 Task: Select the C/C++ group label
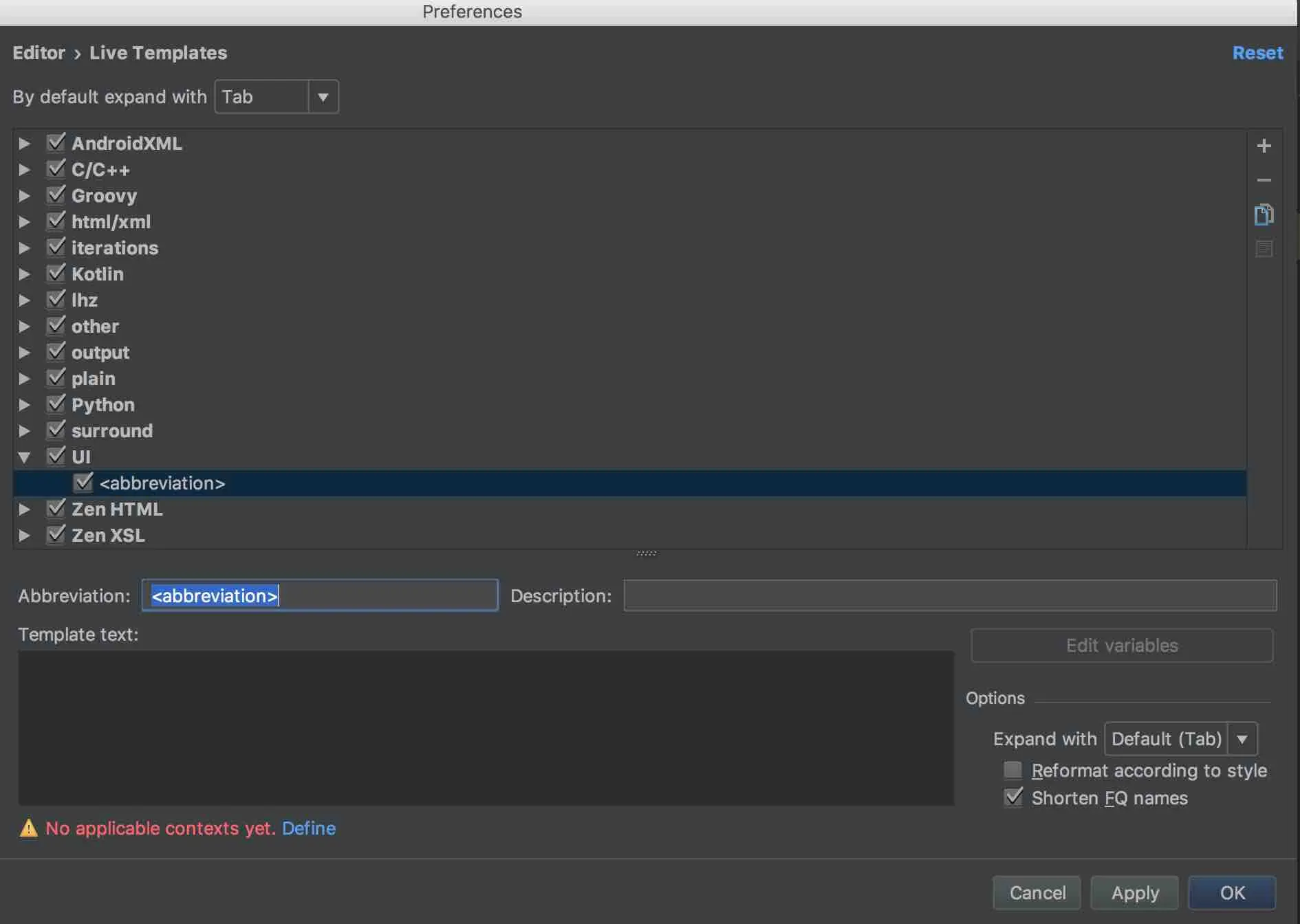[x=100, y=170]
